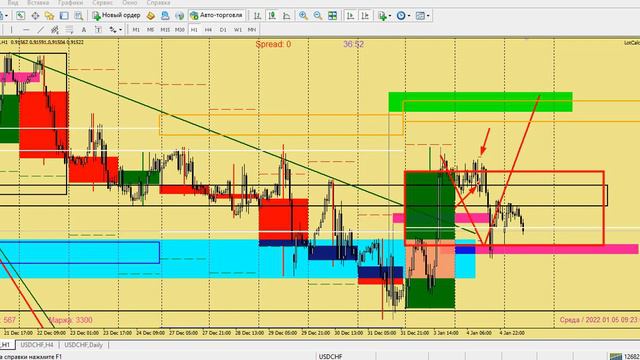Select the horizontal line drawing tool
This screenshot has height=360, width=640.
click(26, 30)
